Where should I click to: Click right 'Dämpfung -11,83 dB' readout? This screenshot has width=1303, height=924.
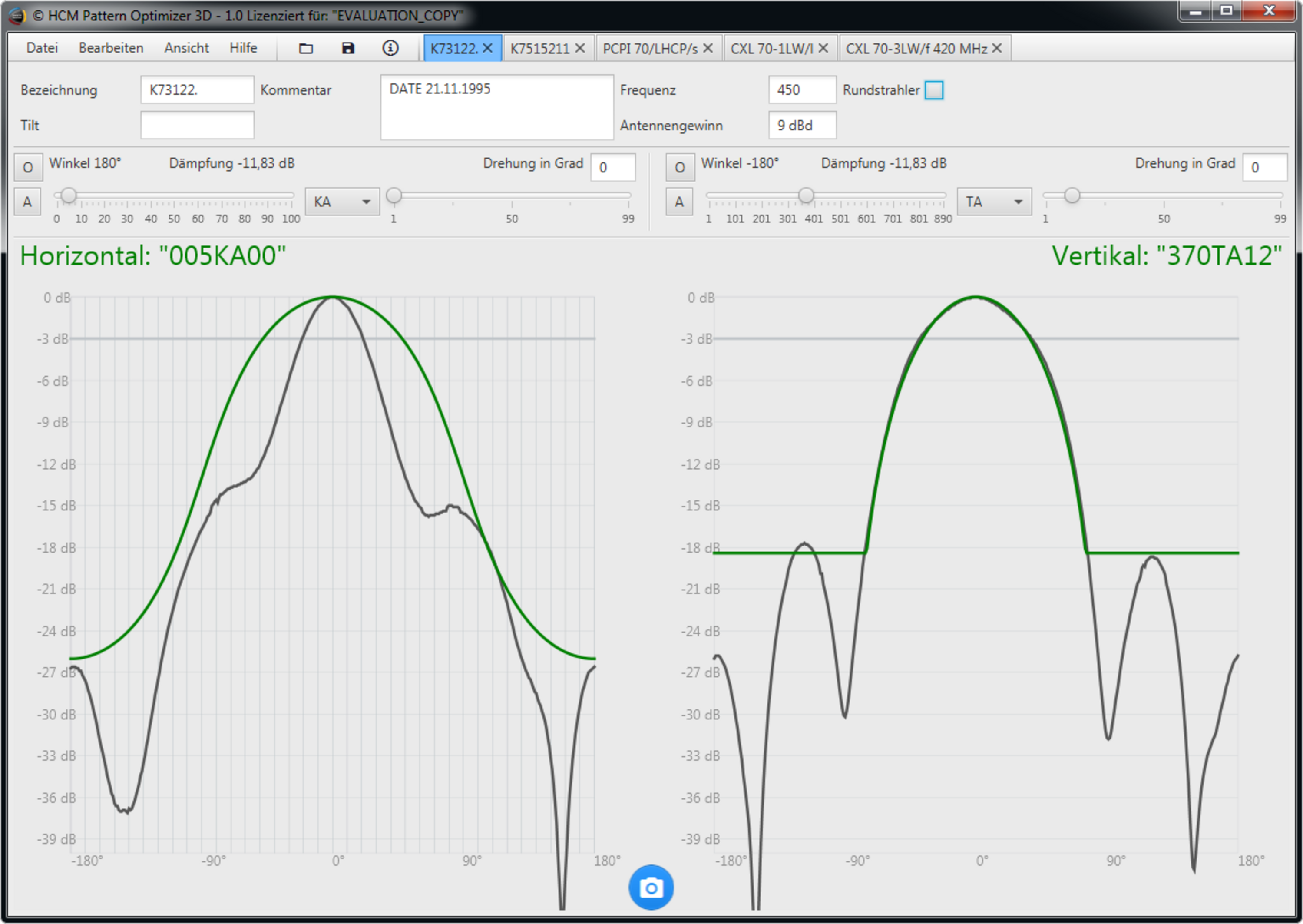click(883, 163)
